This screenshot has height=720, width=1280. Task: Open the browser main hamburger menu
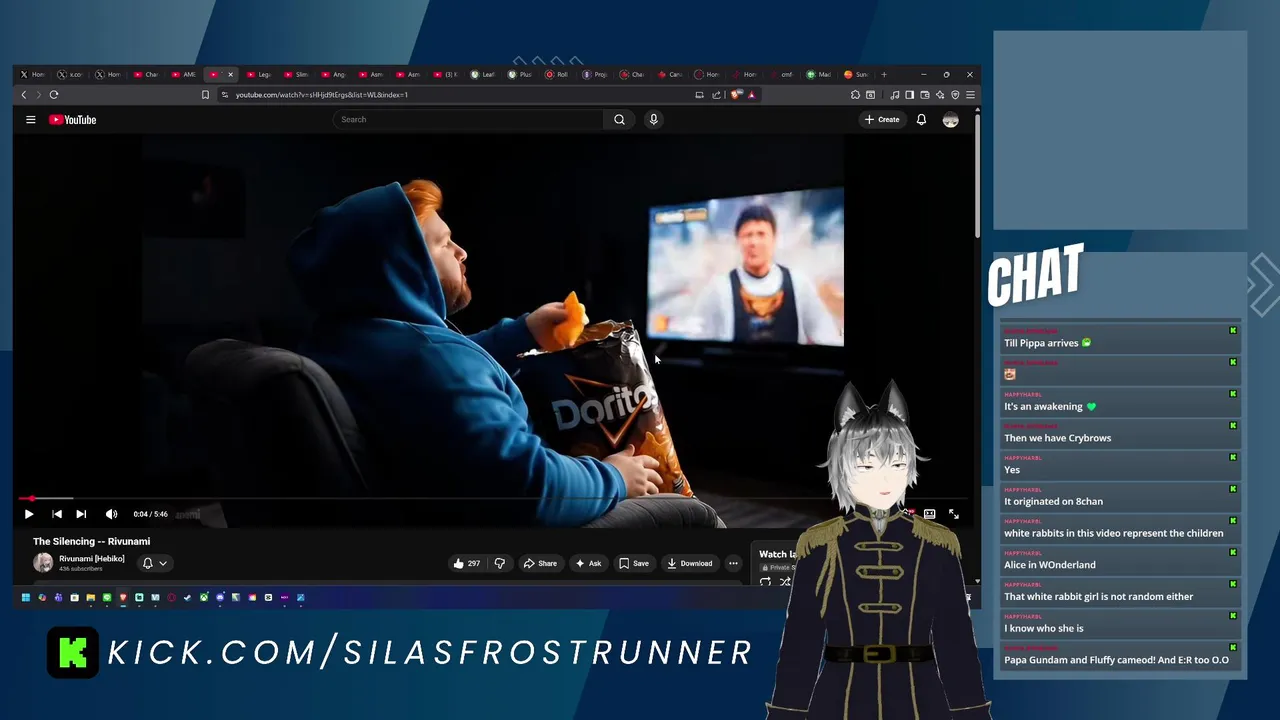point(970,95)
